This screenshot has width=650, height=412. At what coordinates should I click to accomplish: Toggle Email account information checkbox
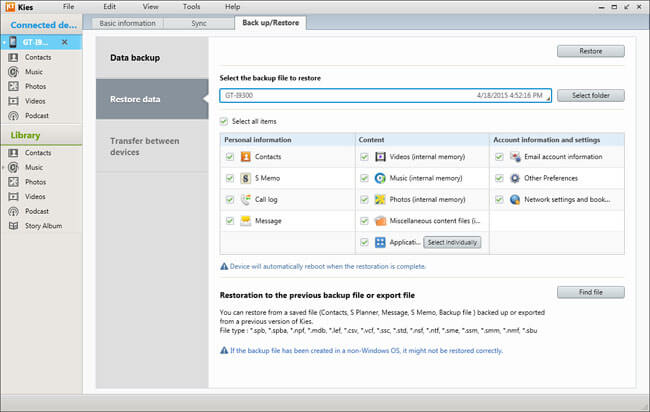pyautogui.click(x=499, y=157)
